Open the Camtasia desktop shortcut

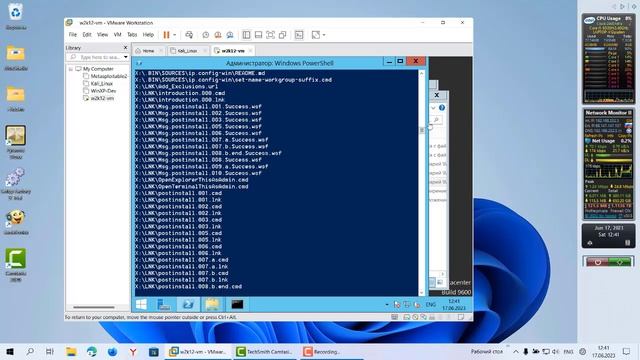[x=16, y=264]
